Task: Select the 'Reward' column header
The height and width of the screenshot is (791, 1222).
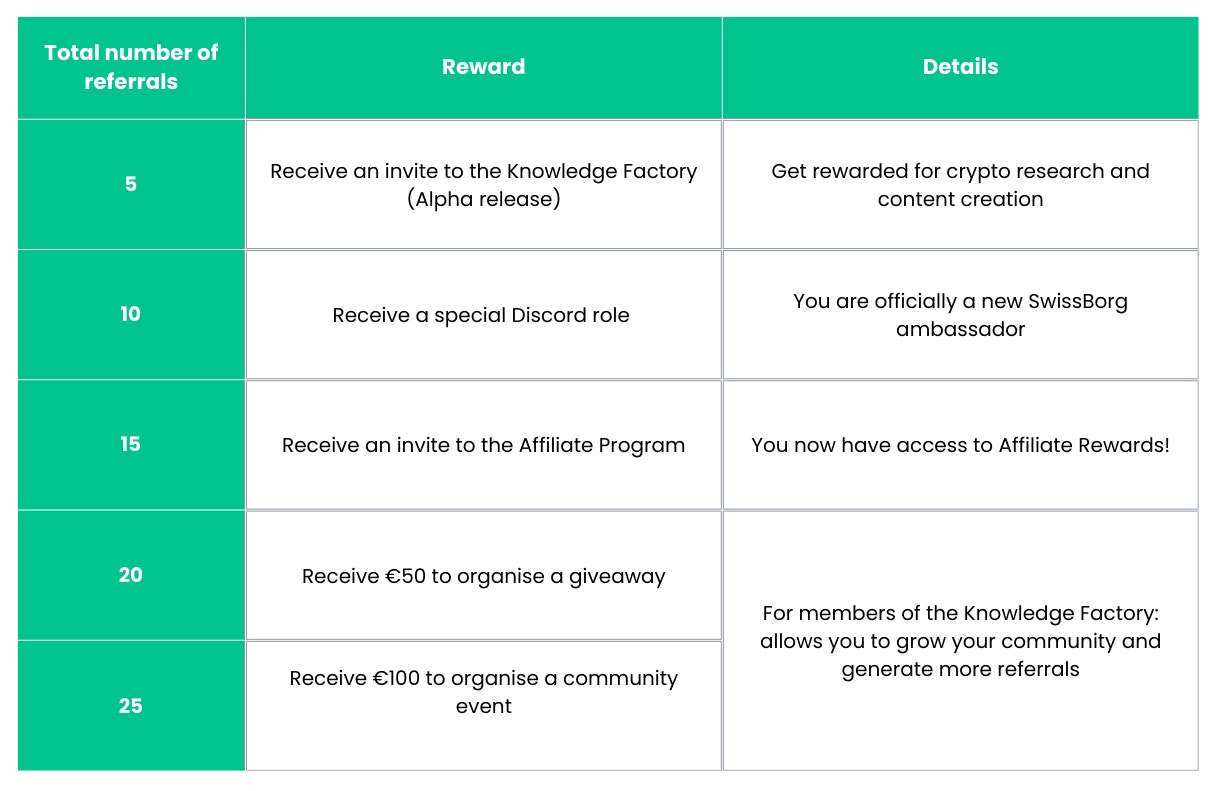Action: (x=483, y=67)
